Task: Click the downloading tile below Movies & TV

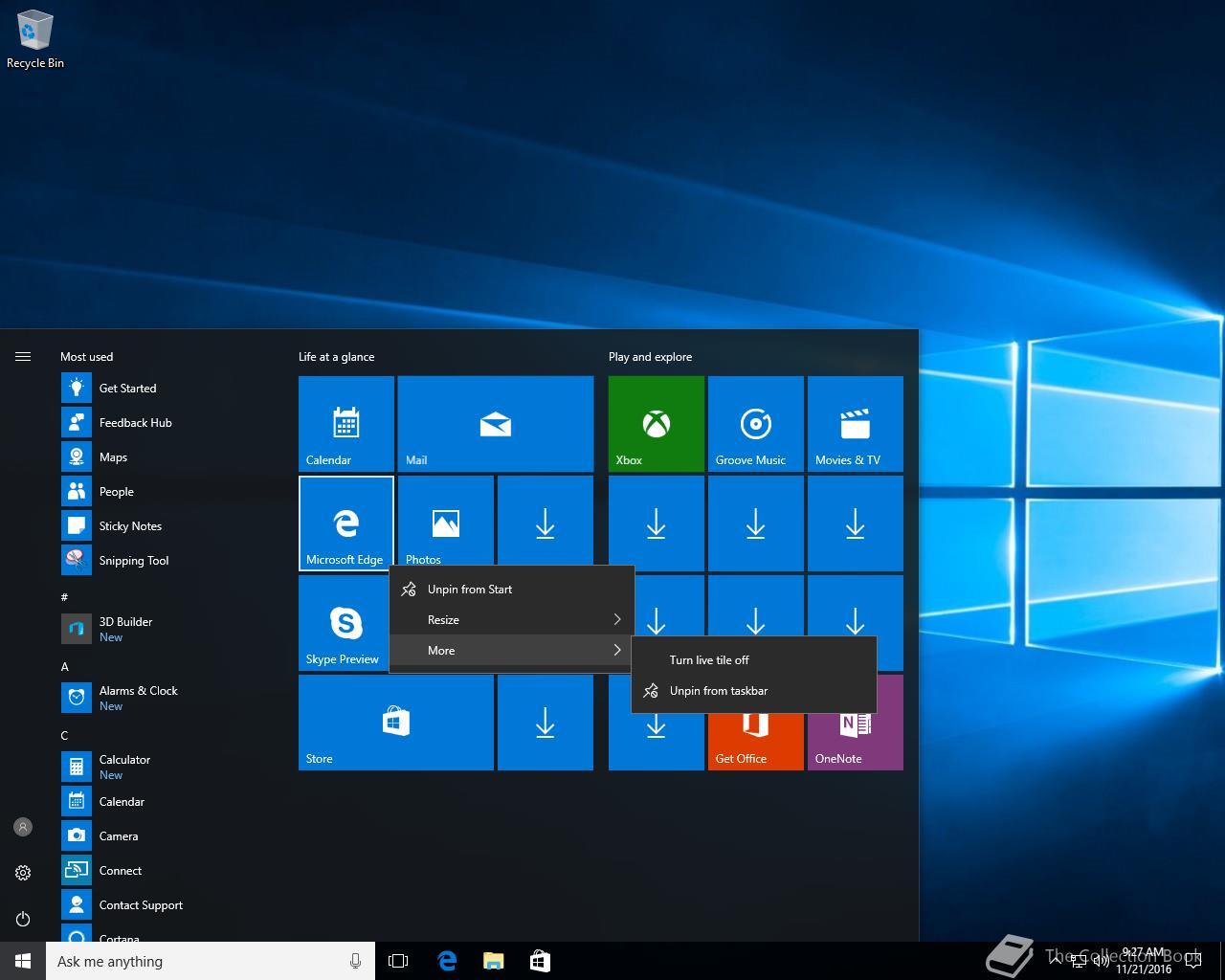Action: click(856, 523)
